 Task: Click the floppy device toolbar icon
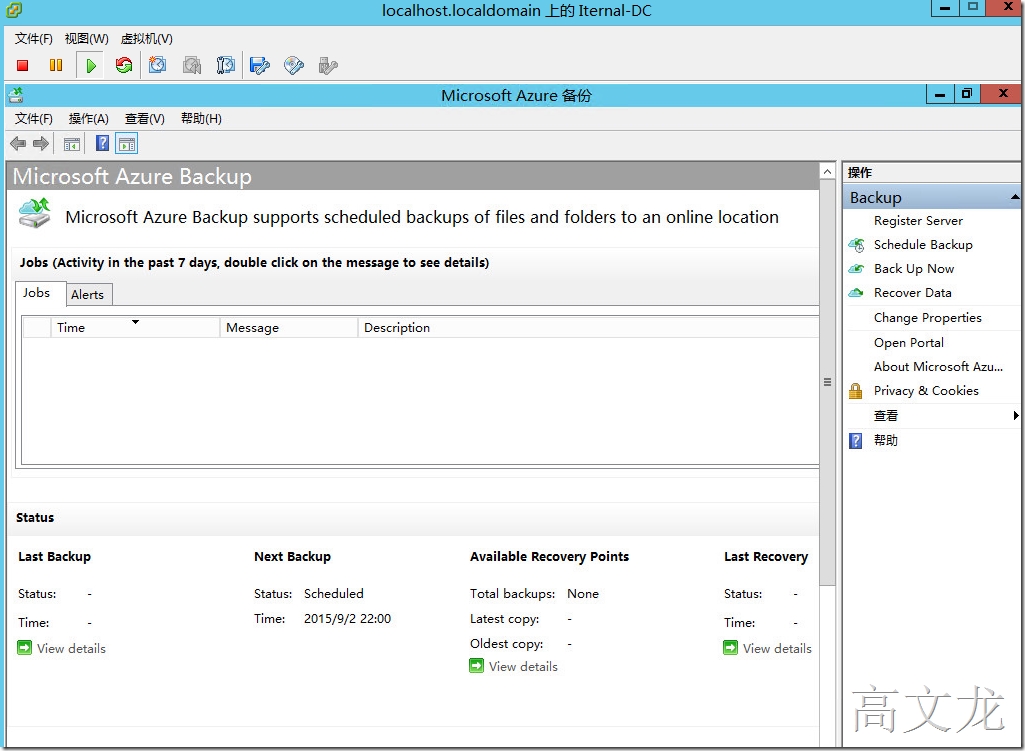260,65
